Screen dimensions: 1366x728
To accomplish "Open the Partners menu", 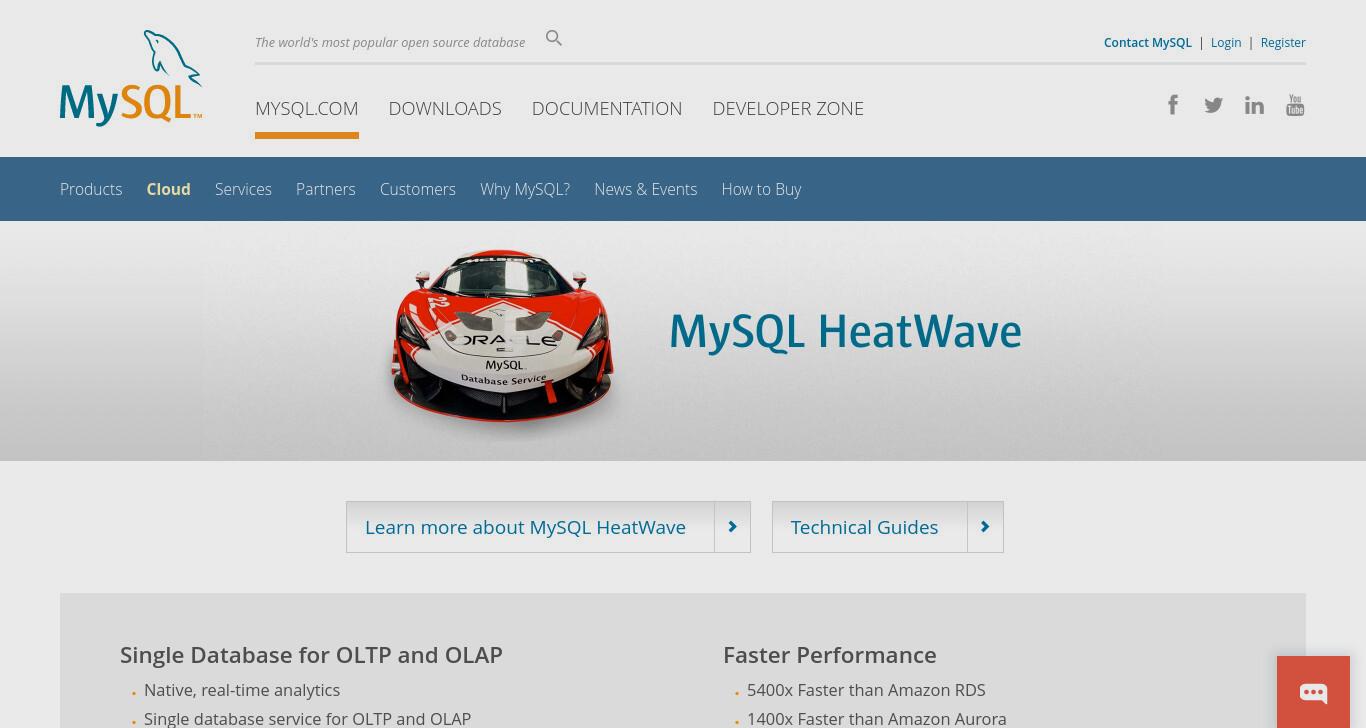I will 326,189.
